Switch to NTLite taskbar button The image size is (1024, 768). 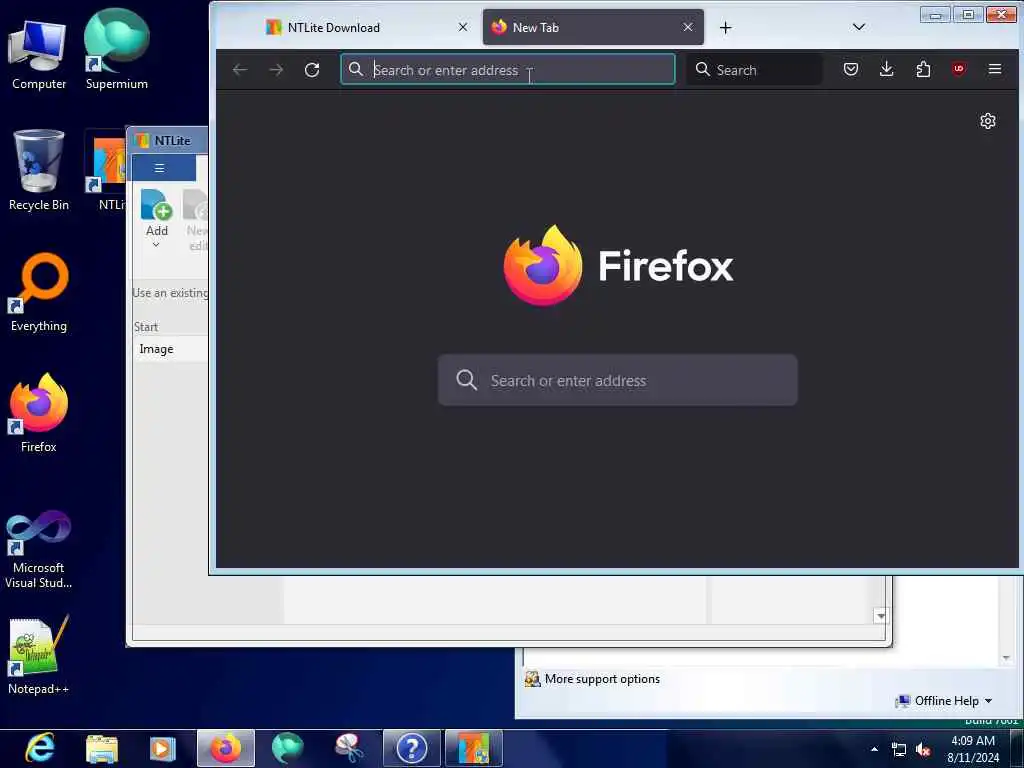[x=474, y=748]
